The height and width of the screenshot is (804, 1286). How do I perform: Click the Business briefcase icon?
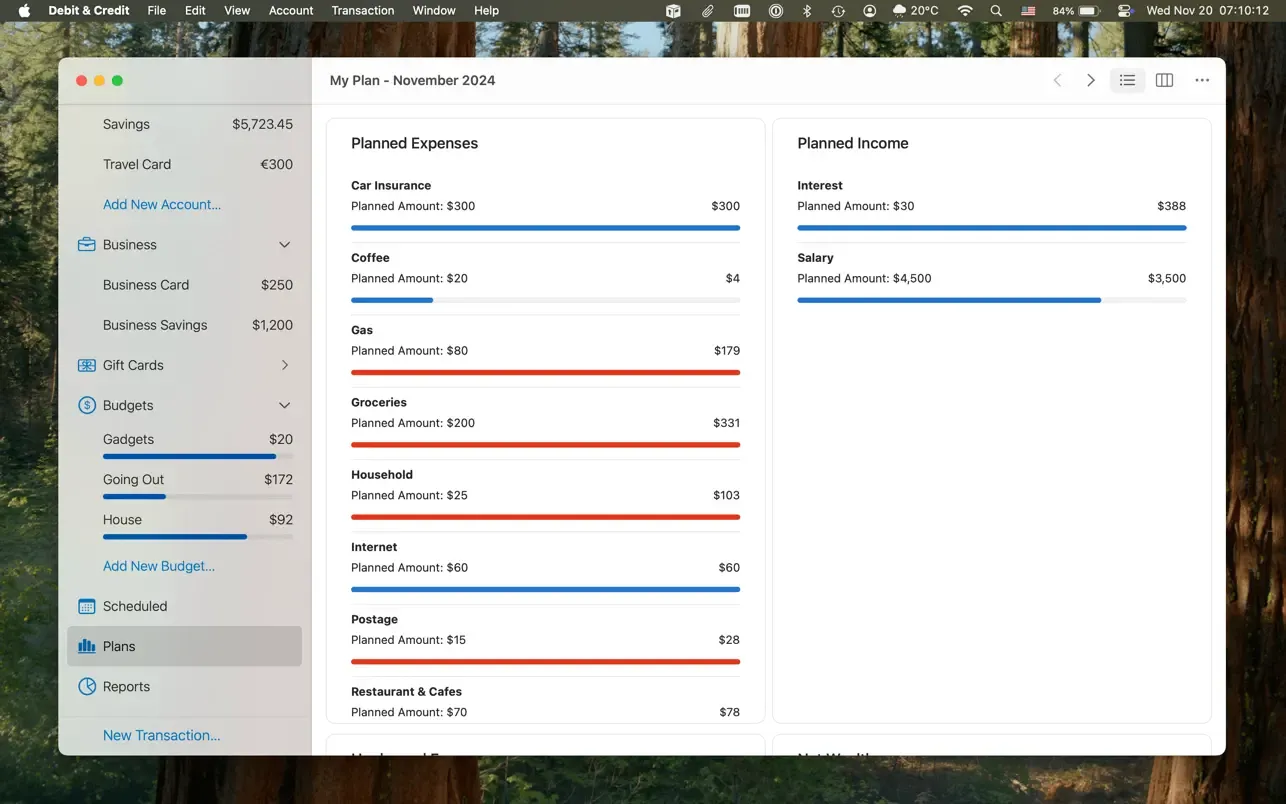[87, 245]
